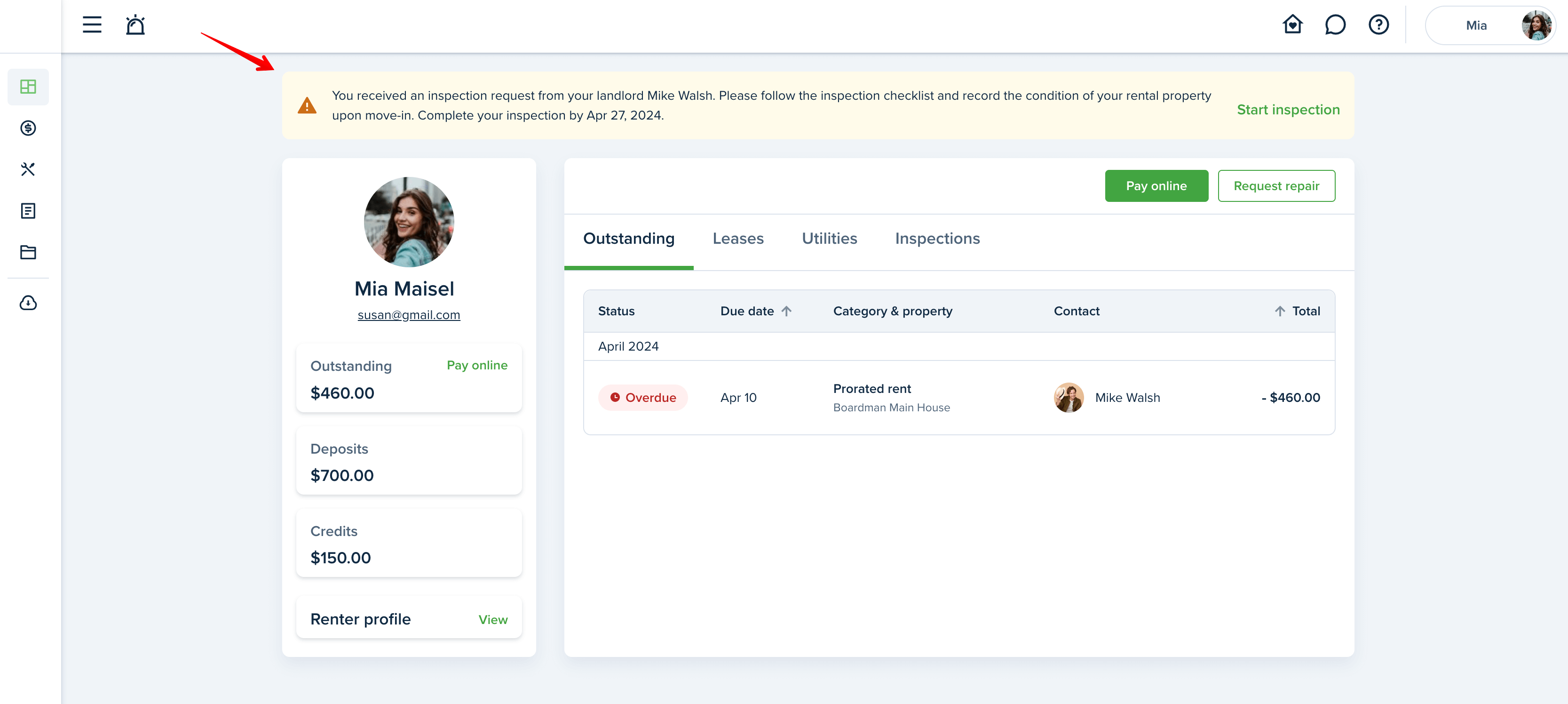The image size is (1568, 704).
Task: Sort by Total column arrow
Action: coord(1280,311)
